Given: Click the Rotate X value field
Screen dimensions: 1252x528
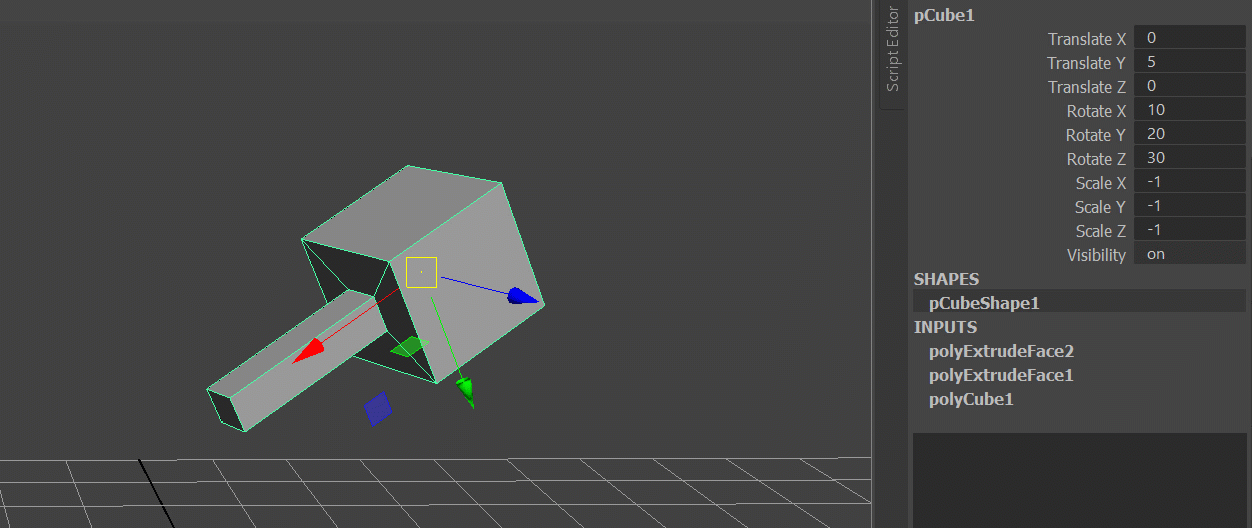Looking at the screenshot, I should click(x=1189, y=110).
